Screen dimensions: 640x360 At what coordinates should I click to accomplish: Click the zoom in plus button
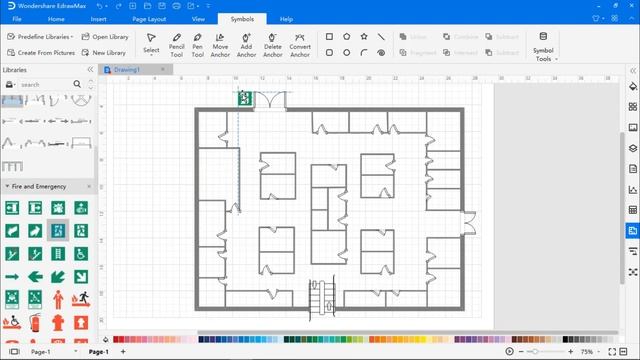click(x=571, y=351)
